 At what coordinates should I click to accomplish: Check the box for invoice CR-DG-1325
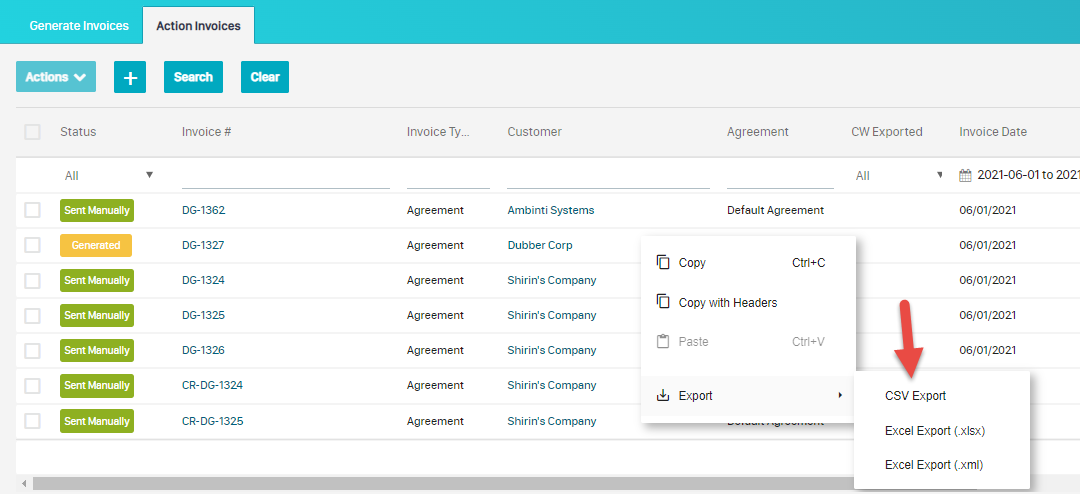pyautogui.click(x=32, y=421)
